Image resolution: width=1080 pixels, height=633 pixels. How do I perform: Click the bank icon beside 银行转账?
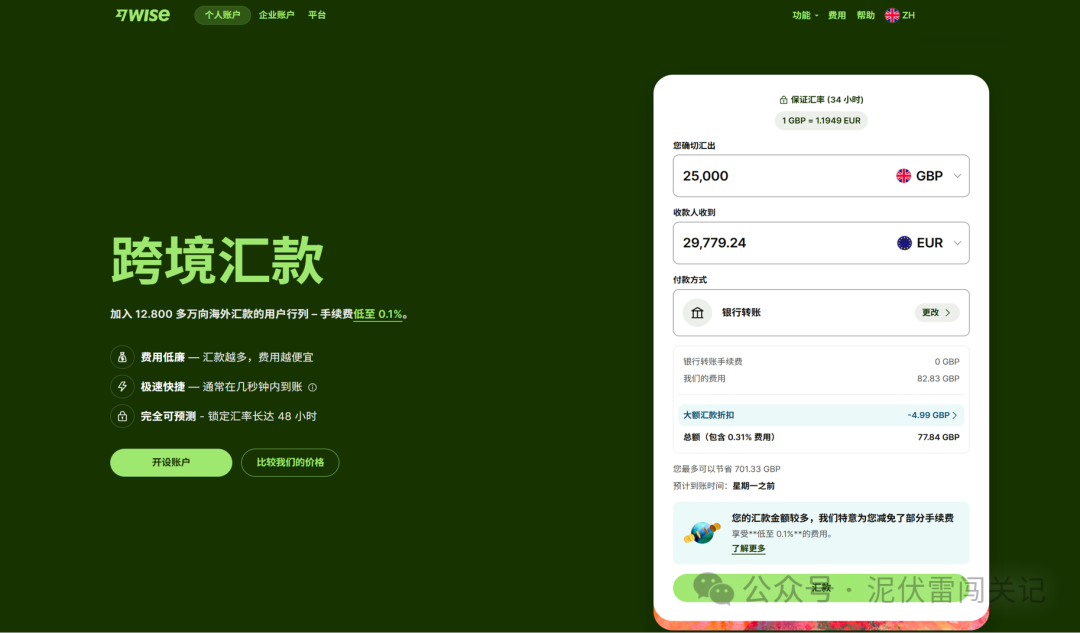[697, 312]
